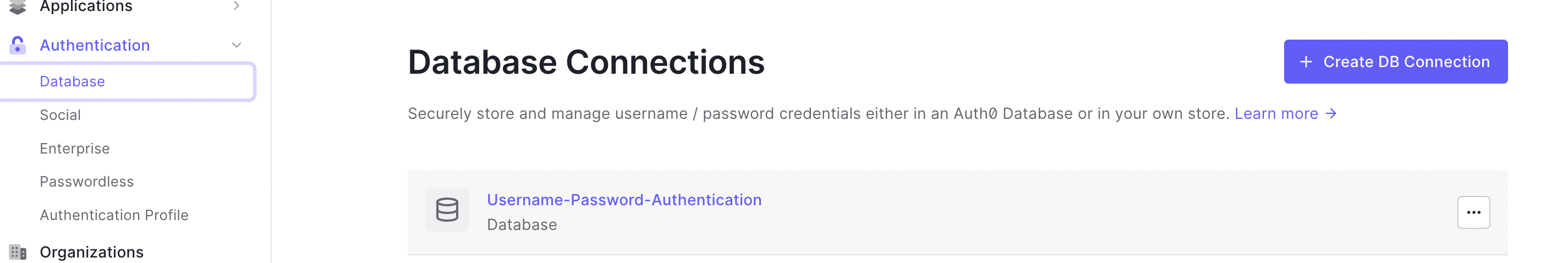Go to Social connections
Image resolution: width=1568 pixels, height=263 pixels.
(61, 115)
